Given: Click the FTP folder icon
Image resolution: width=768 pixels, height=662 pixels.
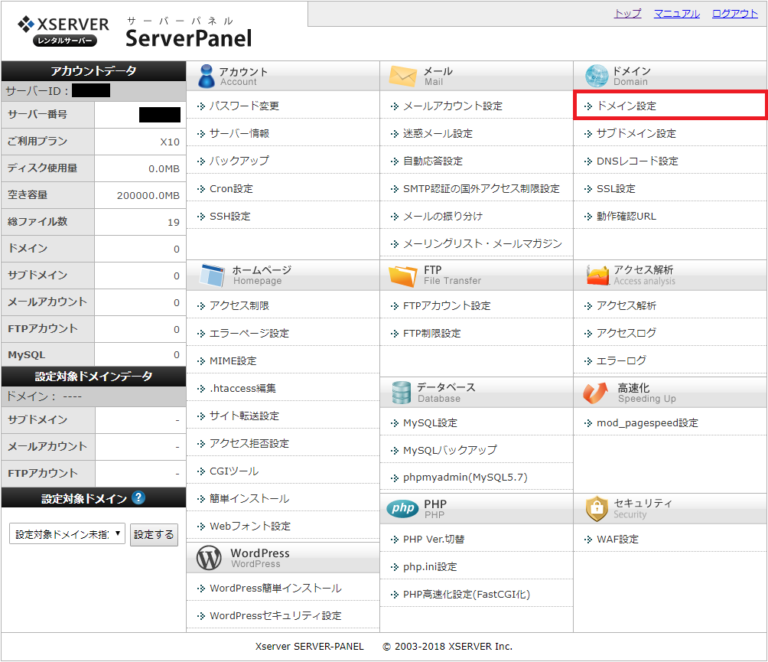Looking at the screenshot, I should tap(402, 275).
